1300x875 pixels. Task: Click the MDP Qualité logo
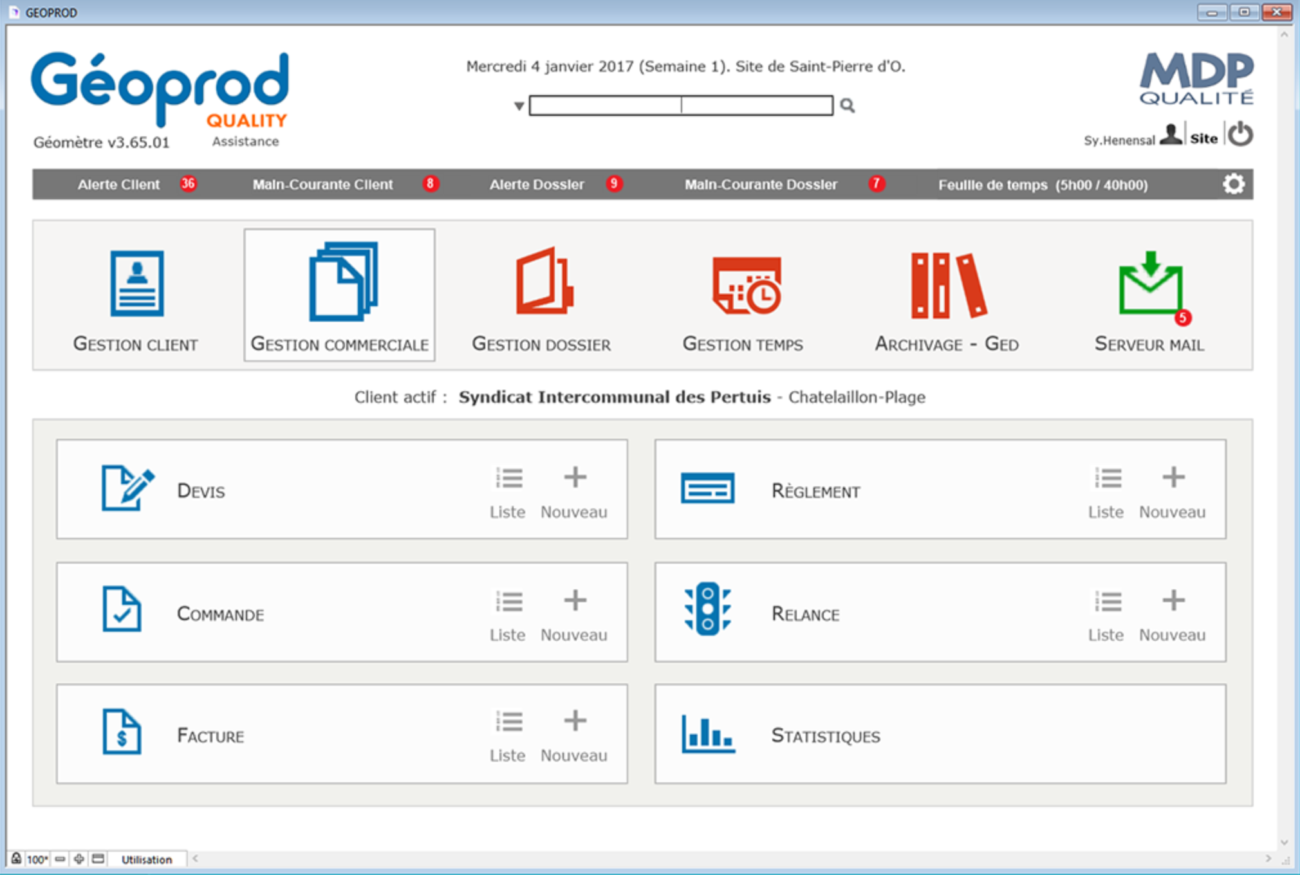tap(1196, 79)
